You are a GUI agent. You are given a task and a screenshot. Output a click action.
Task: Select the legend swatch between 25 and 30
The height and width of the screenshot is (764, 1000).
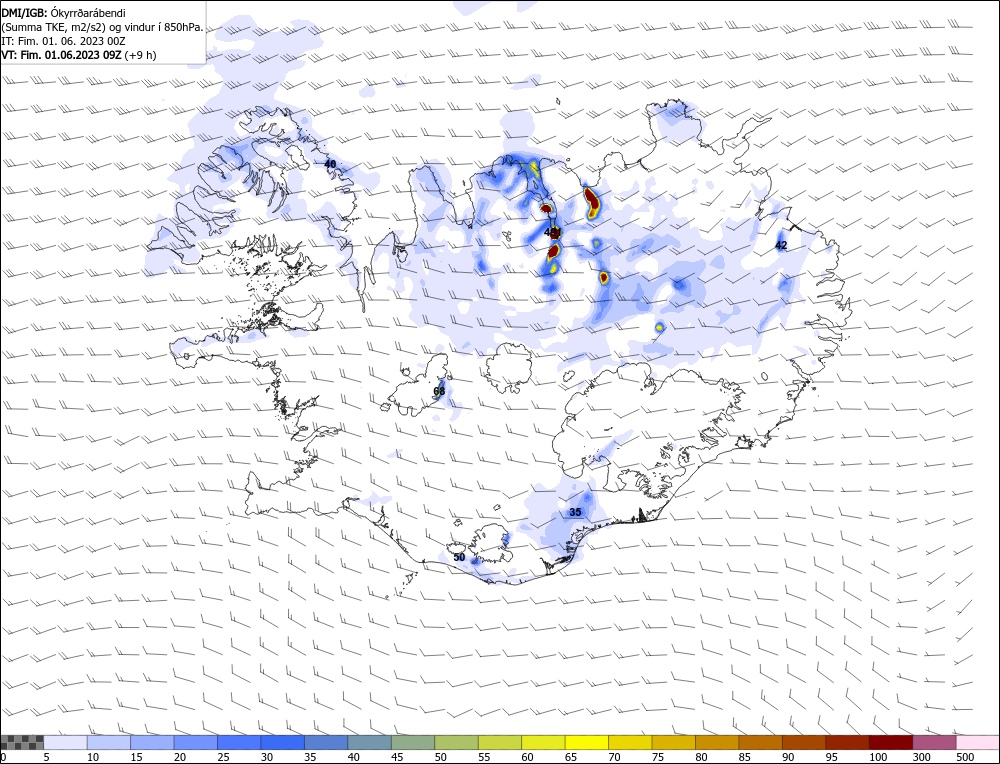point(239,742)
